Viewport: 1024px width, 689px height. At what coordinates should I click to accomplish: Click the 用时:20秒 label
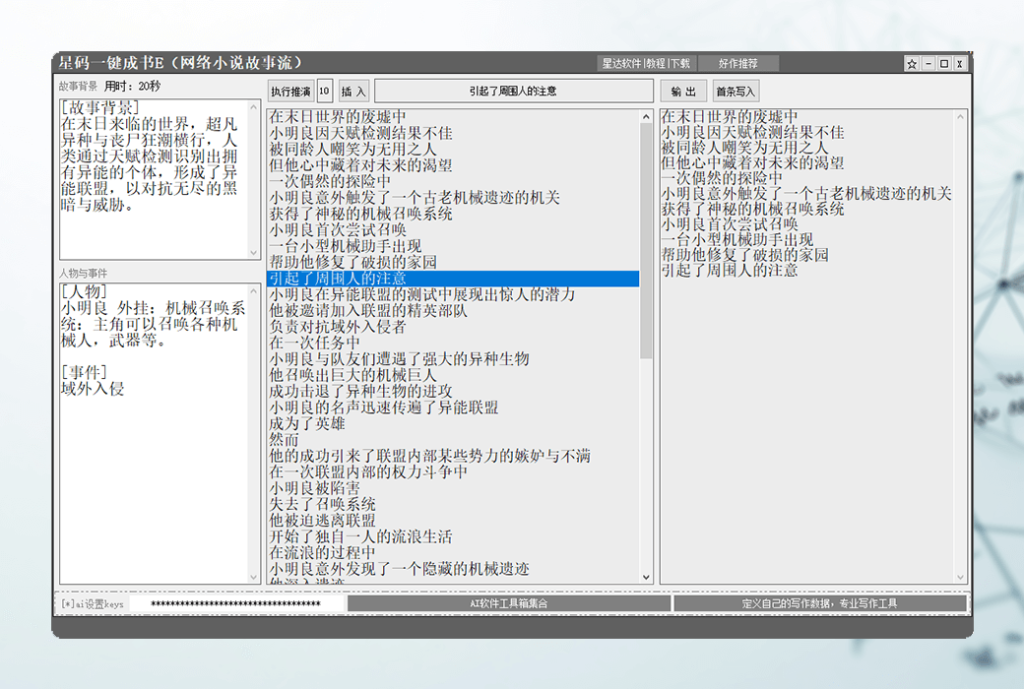coord(133,86)
